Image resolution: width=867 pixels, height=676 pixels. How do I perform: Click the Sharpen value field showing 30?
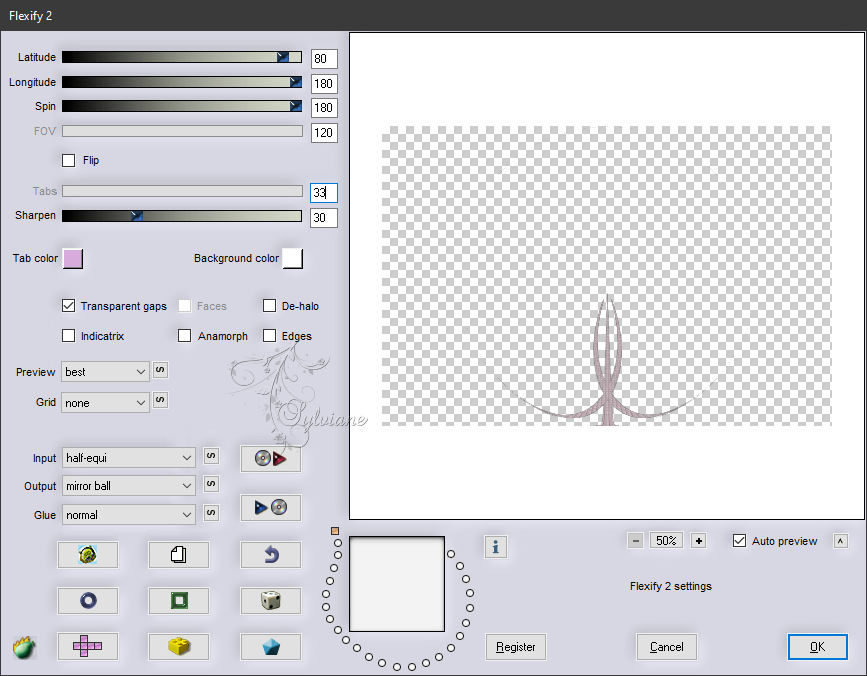click(324, 218)
